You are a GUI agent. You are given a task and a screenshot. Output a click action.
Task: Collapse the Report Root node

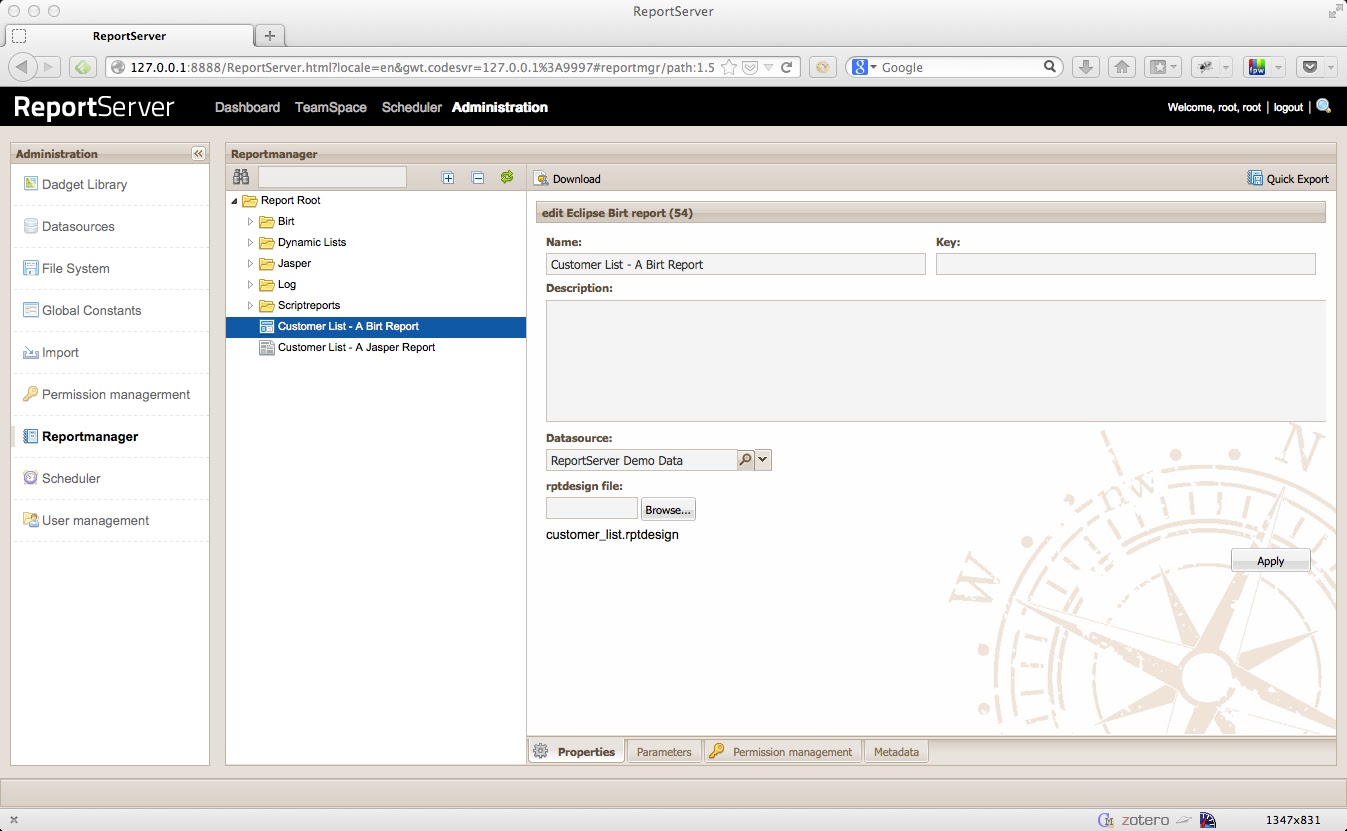tap(234, 201)
